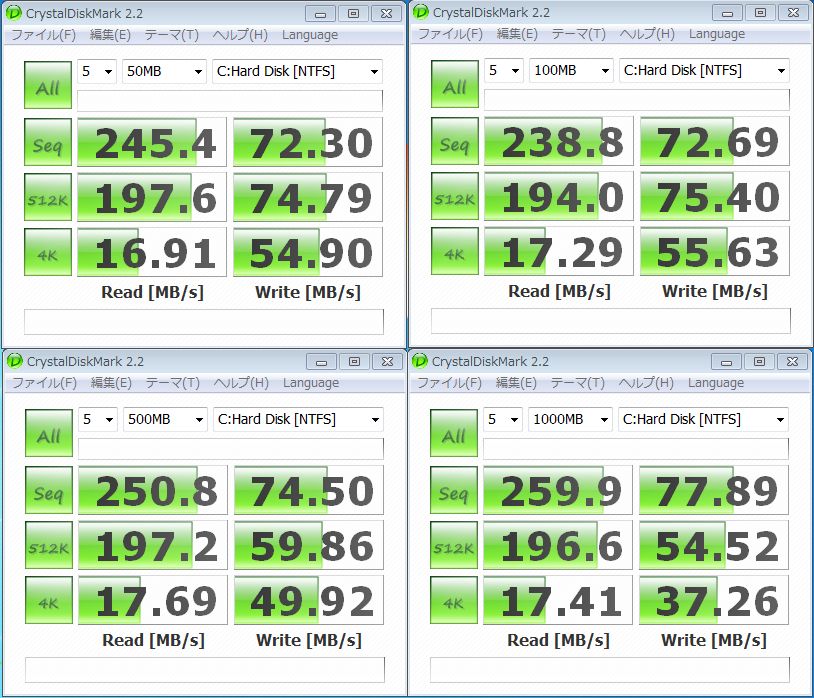Click CrystalDiskMark app icon in 1000MB window title
Screen dimensions: 814x698
tap(420, 361)
